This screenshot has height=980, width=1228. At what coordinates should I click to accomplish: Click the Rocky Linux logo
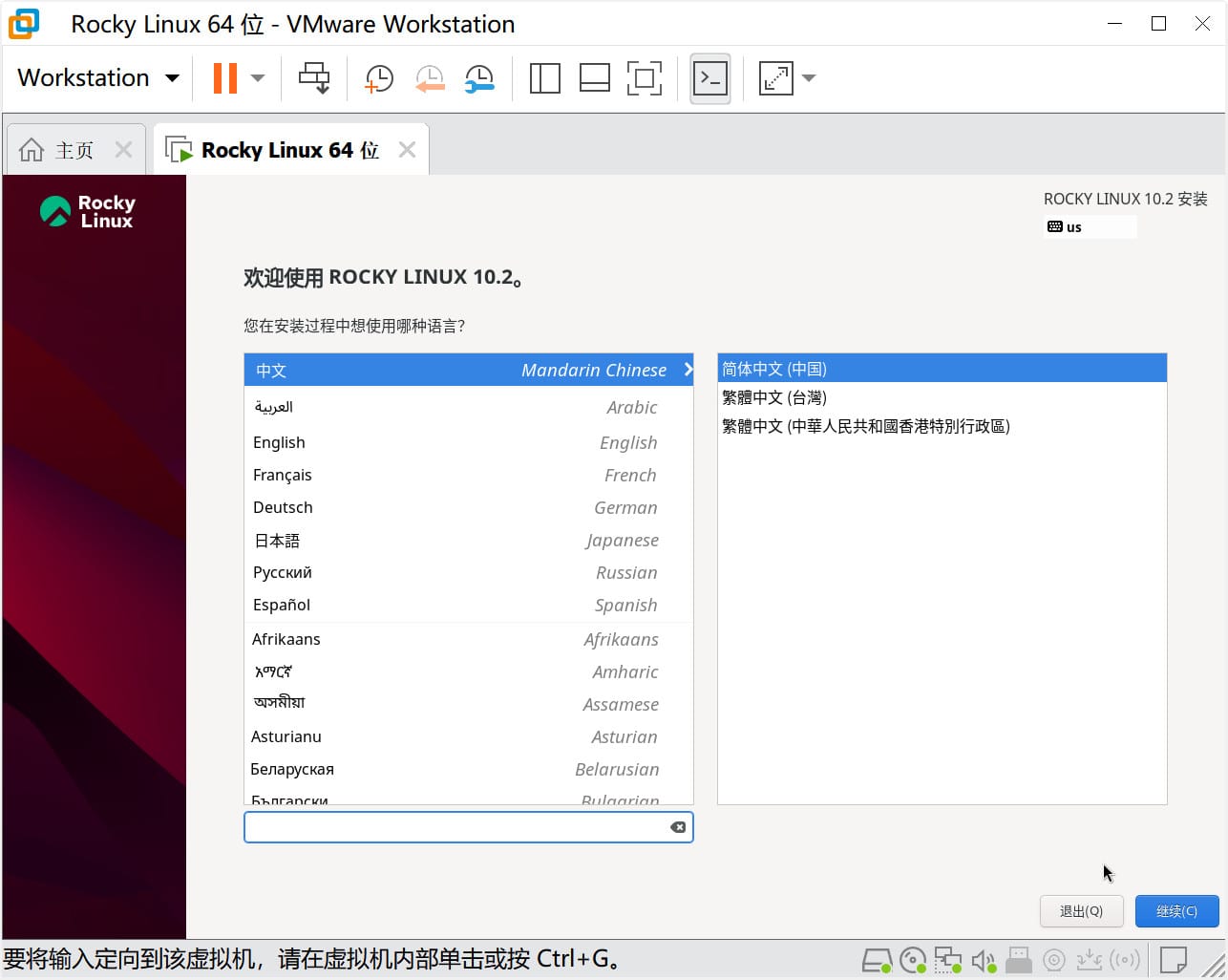coord(88,212)
